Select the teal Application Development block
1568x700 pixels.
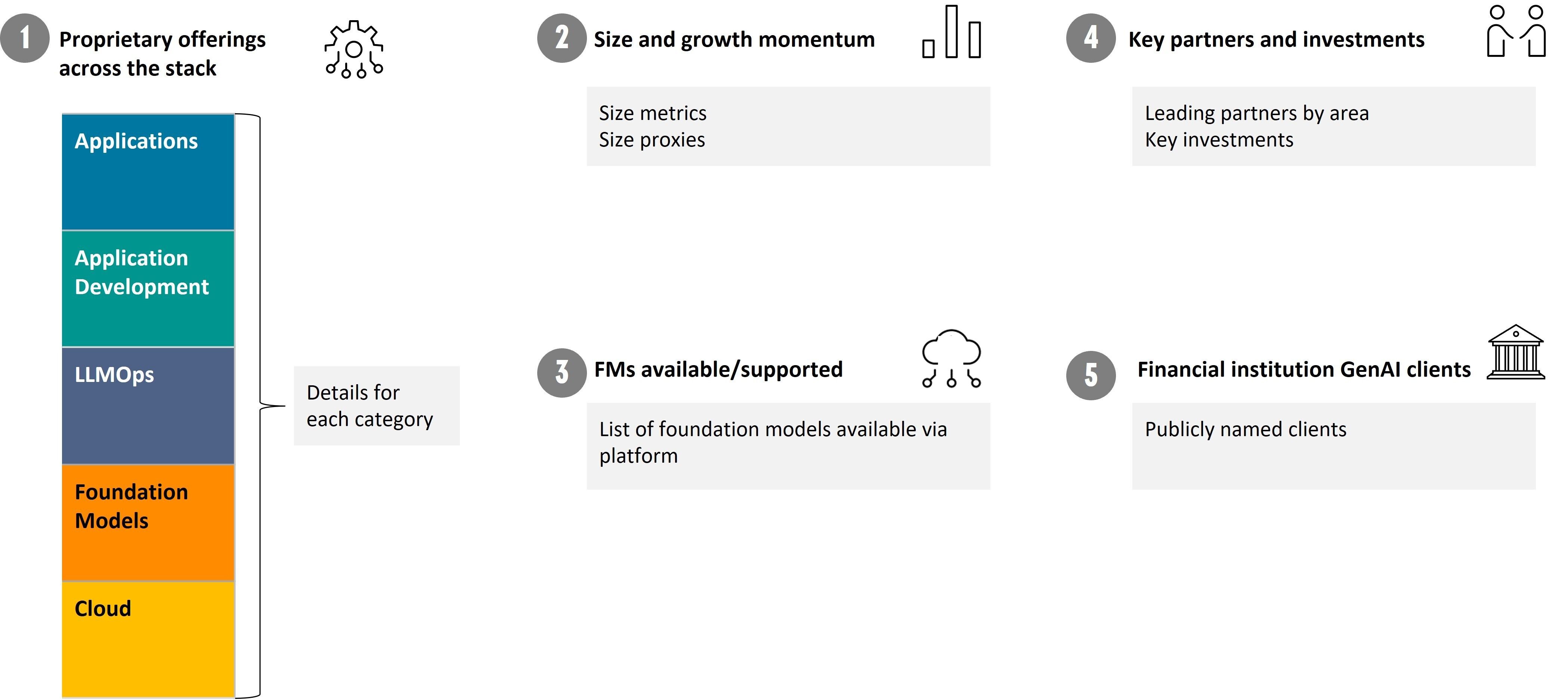pyautogui.click(x=148, y=289)
